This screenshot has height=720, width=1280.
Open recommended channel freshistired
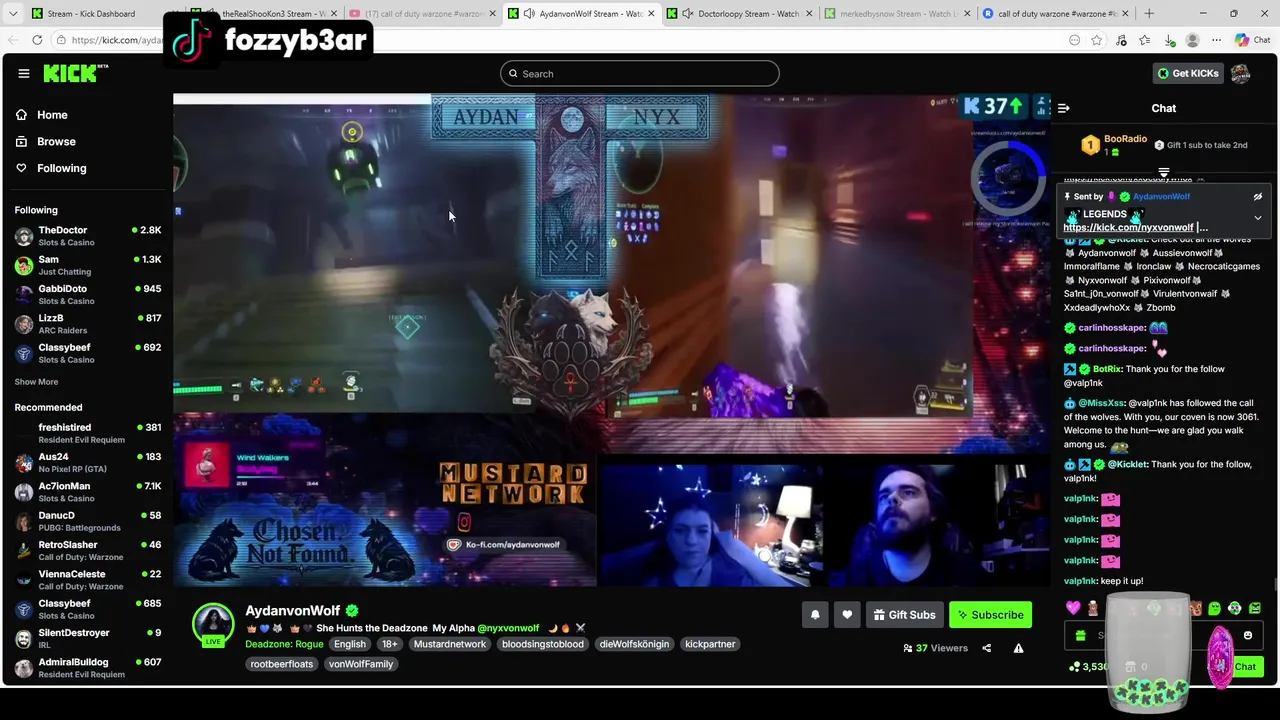(x=88, y=433)
